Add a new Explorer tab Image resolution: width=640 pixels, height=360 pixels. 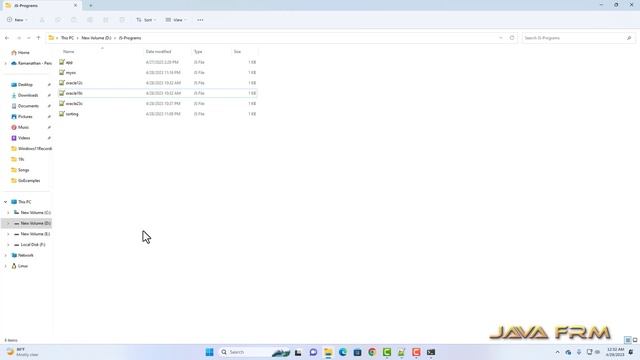coord(91,6)
